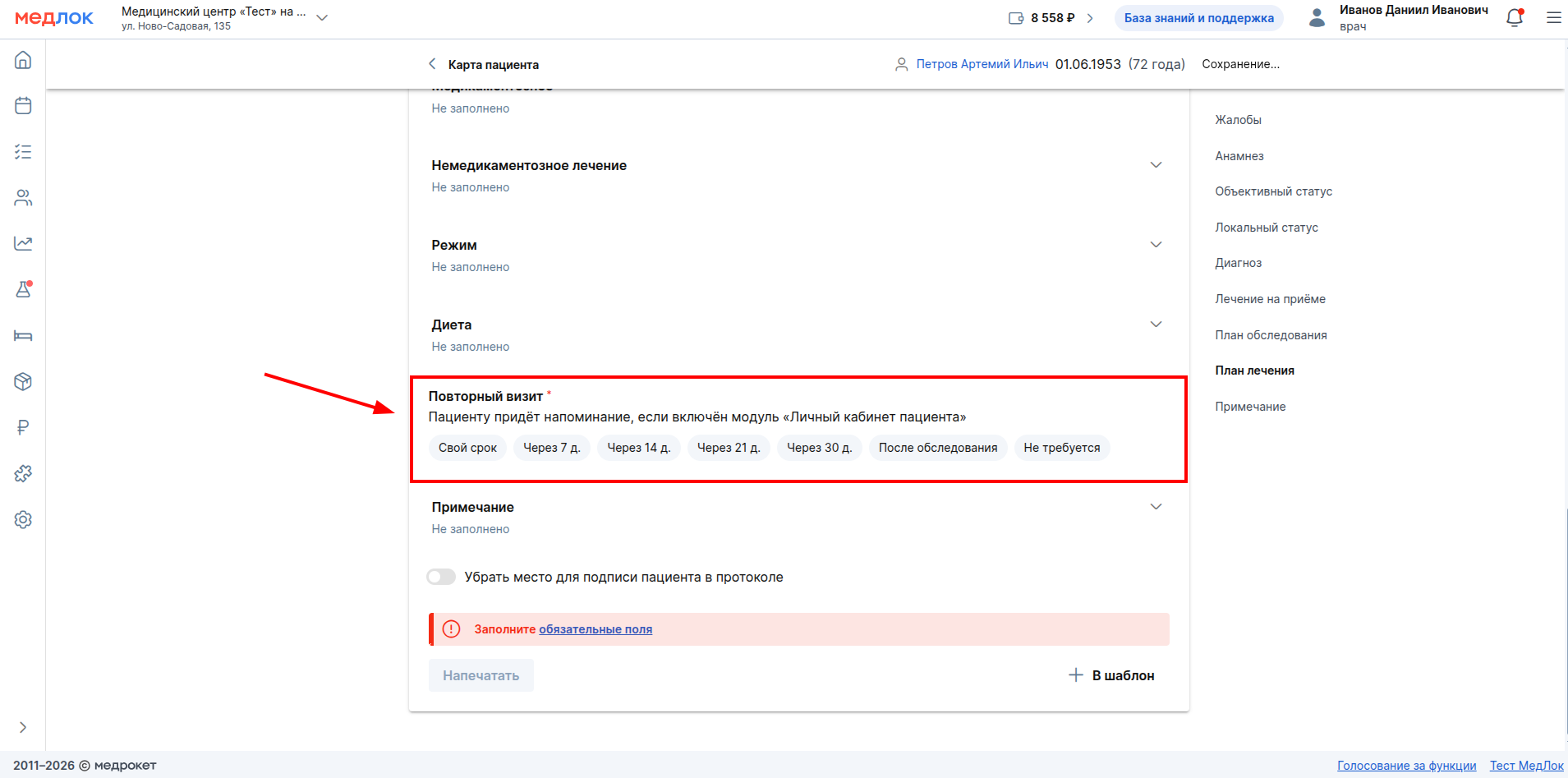The width and height of the screenshot is (1568, 778).
Task: Select the «Через 14 д.» repeat visit option
Action: (x=638, y=448)
